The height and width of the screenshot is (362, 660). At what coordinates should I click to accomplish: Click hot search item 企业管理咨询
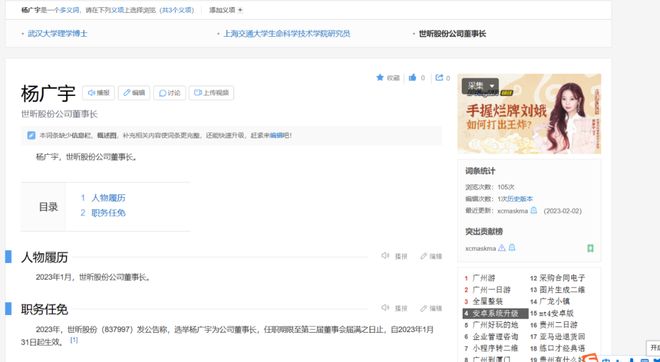pos(495,337)
